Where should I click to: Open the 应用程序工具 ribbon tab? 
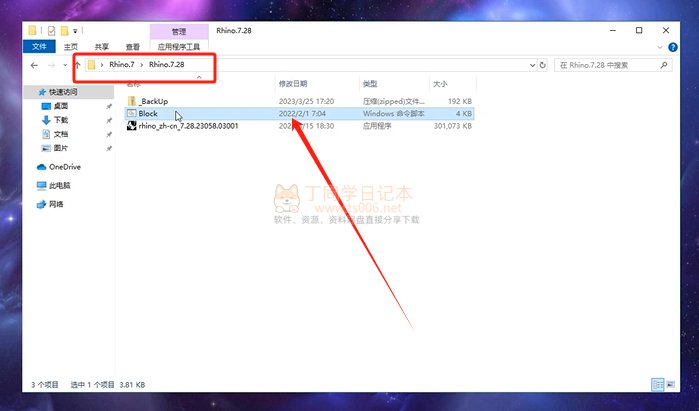179,46
